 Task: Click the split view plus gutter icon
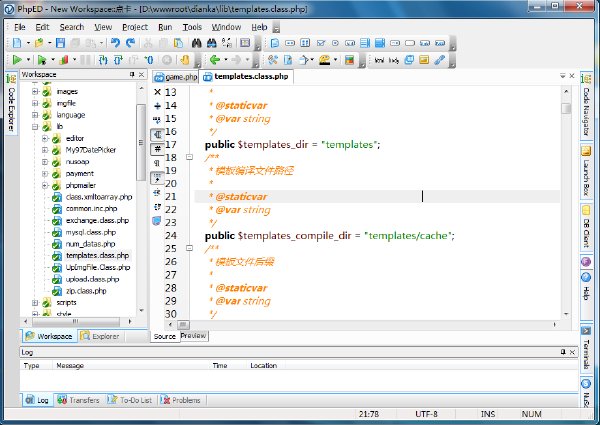click(x=157, y=106)
